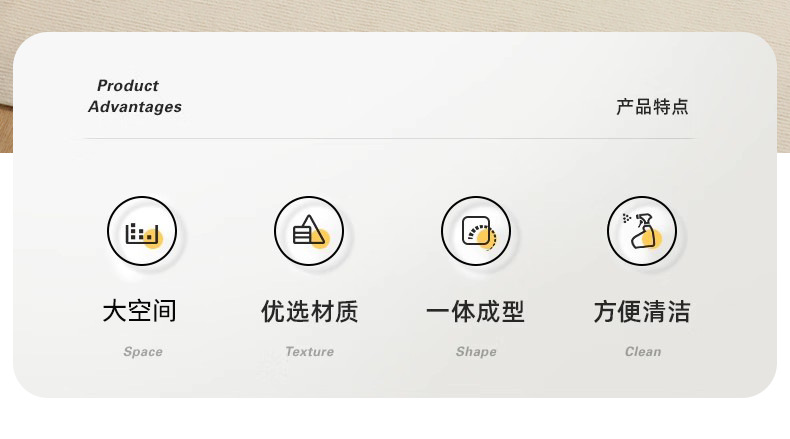The image size is (790, 439).
Task: Click the 方便清洁 label
Action: [x=642, y=311]
